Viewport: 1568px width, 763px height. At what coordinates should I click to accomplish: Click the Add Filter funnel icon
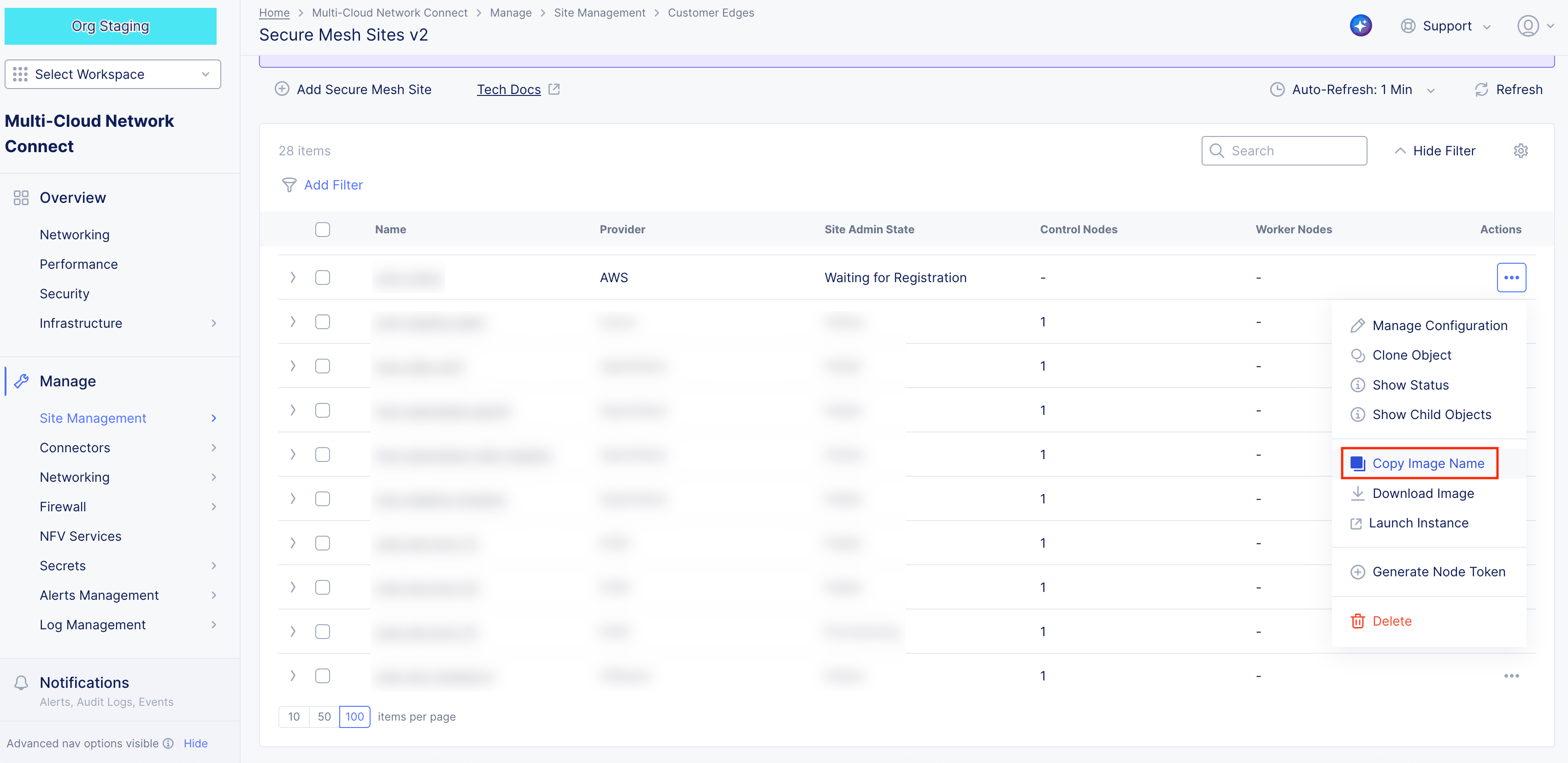pos(289,184)
